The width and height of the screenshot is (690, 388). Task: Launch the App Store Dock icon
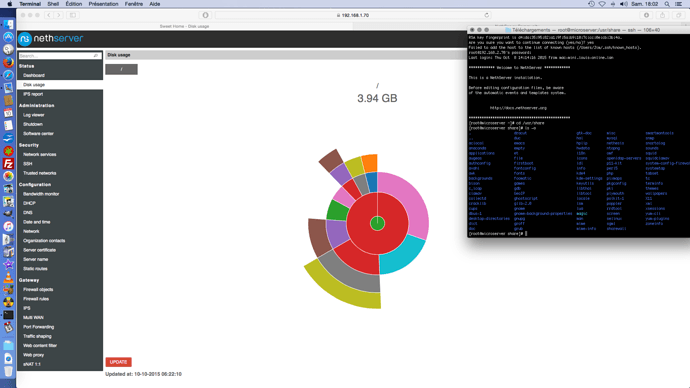(x=8, y=37)
